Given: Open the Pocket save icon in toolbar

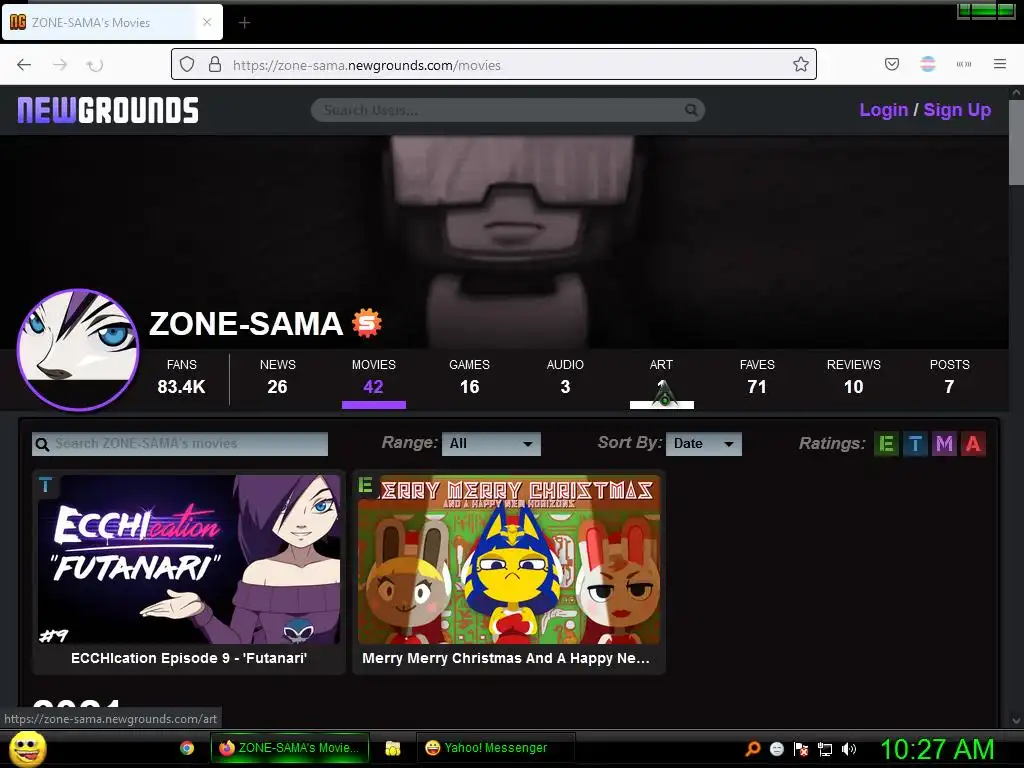Looking at the screenshot, I should click(892, 64).
